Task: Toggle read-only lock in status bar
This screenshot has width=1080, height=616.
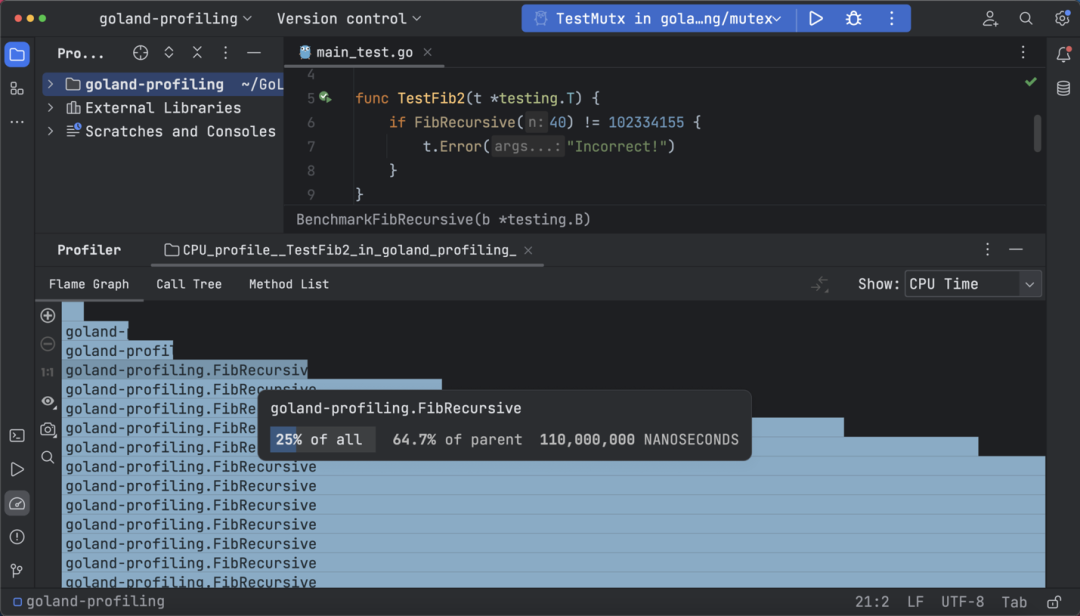Action: (1055, 602)
